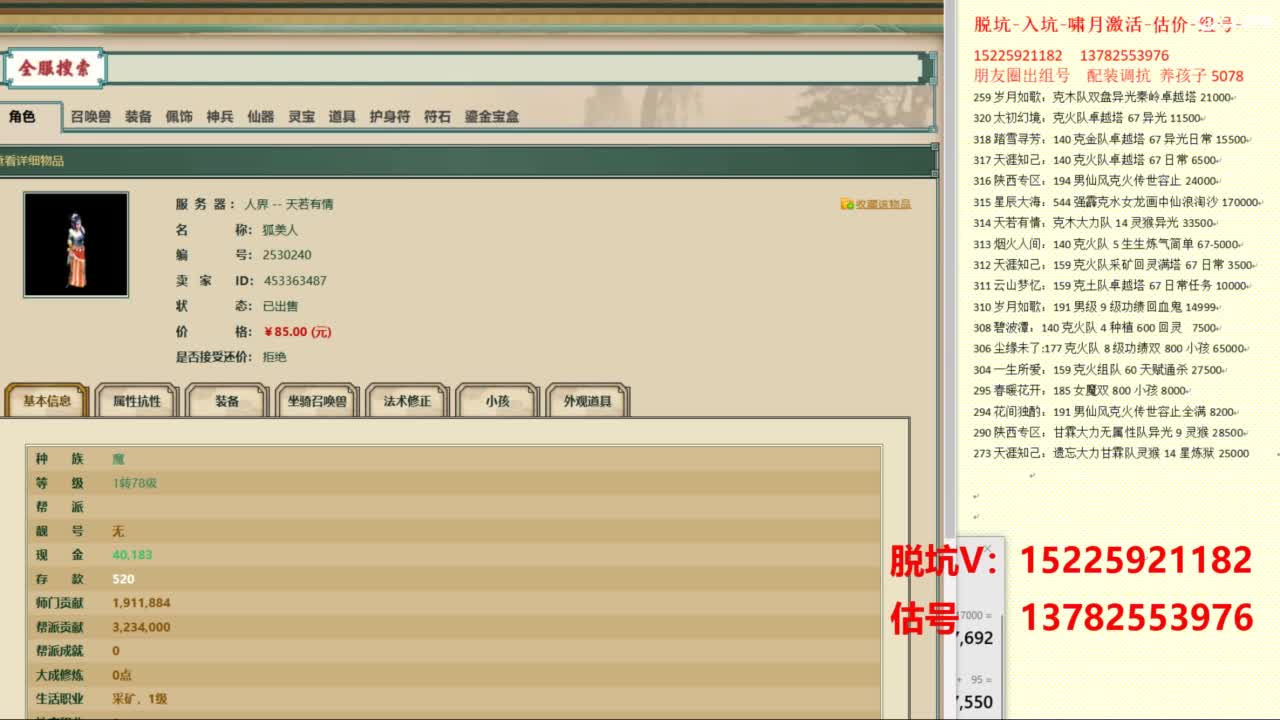Screen dimensions: 1280x720
Task: Click the 294 花间独酌 listing row
Action: point(1106,412)
